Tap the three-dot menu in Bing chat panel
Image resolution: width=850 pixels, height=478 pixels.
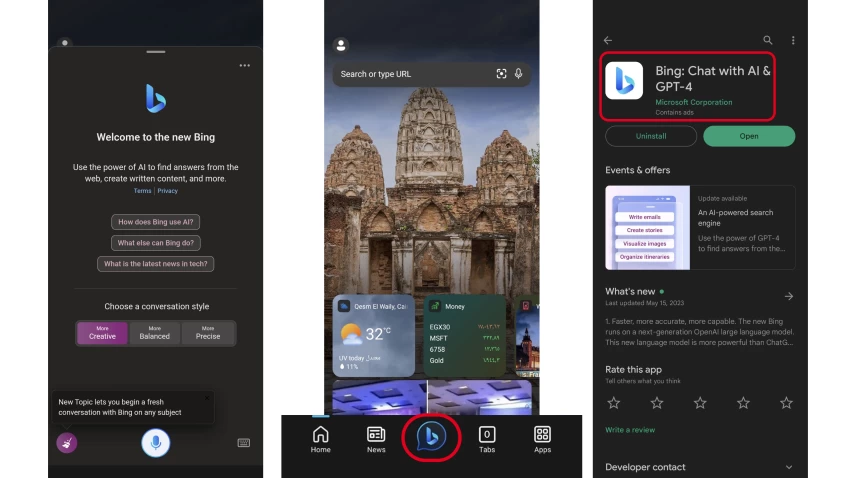coord(244,66)
